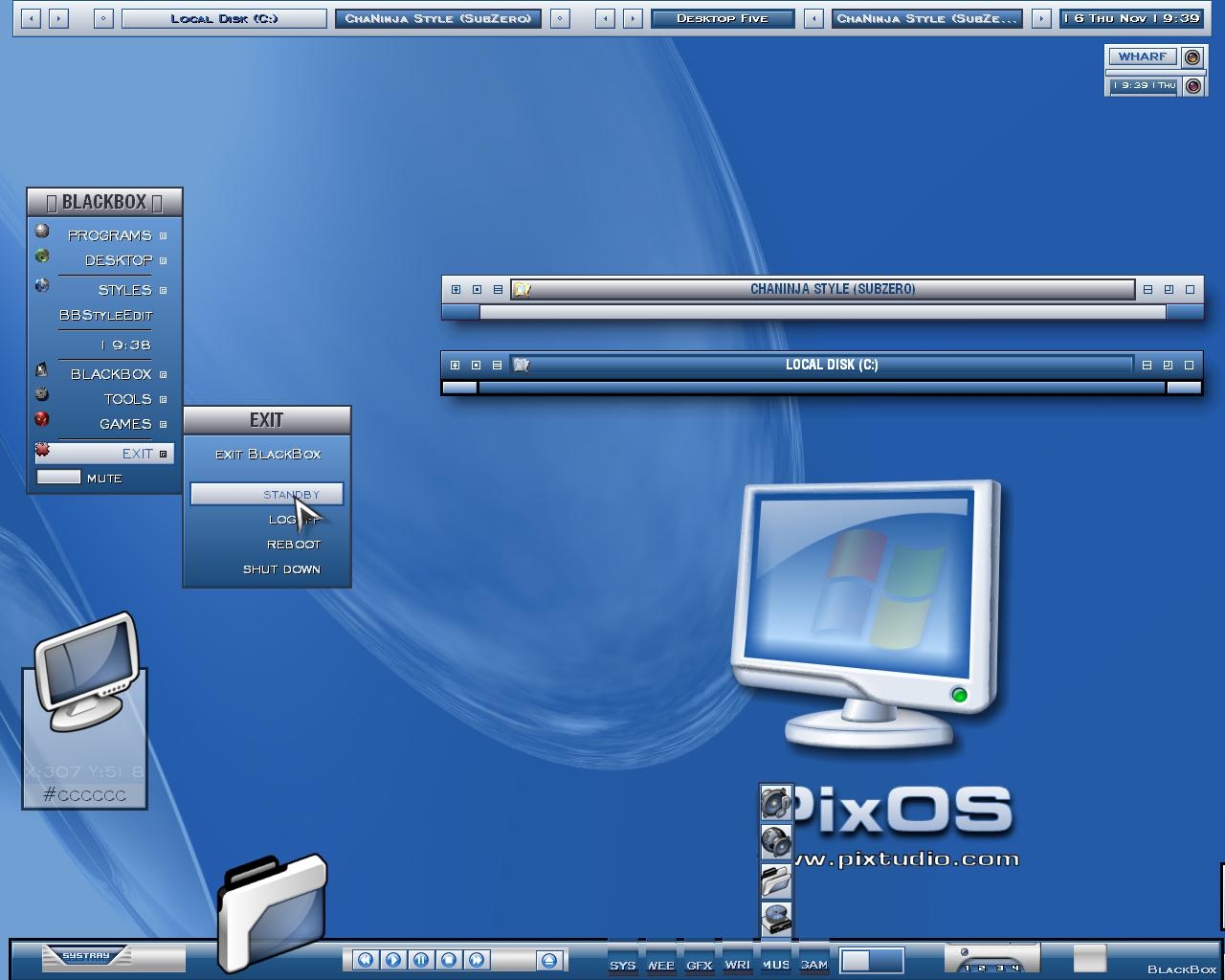Screen dimensions: 1225x980
Task: Click the folder icon in ChaNinja Style title bar
Action: click(522, 289)
